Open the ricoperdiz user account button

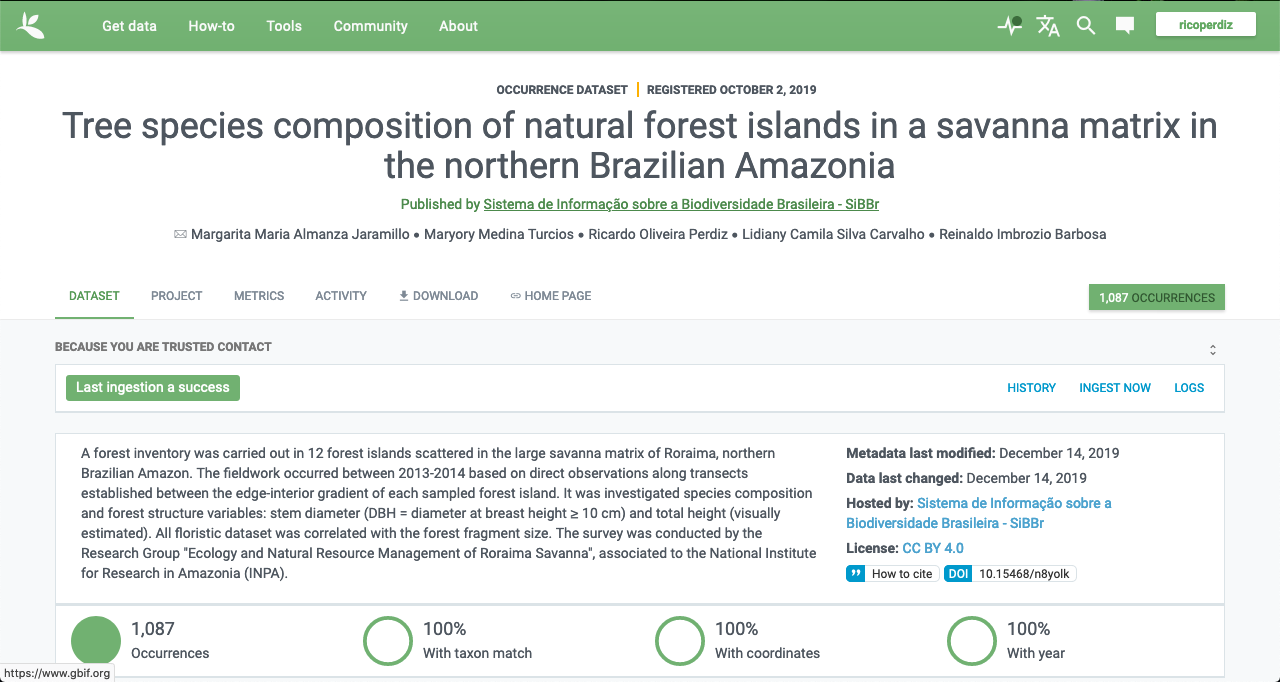pos(1205,24)
